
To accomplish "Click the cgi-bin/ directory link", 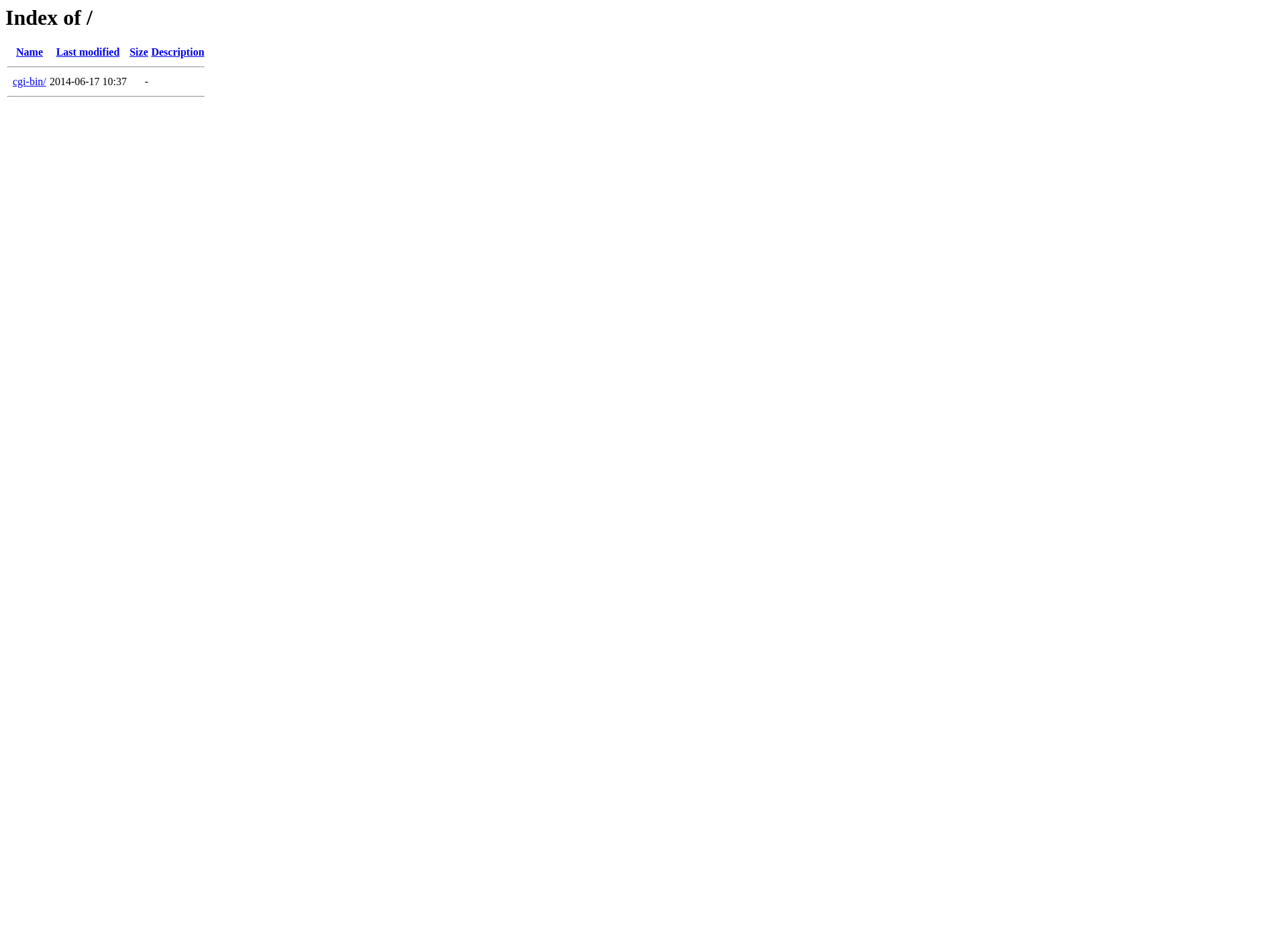I will 29,81.
